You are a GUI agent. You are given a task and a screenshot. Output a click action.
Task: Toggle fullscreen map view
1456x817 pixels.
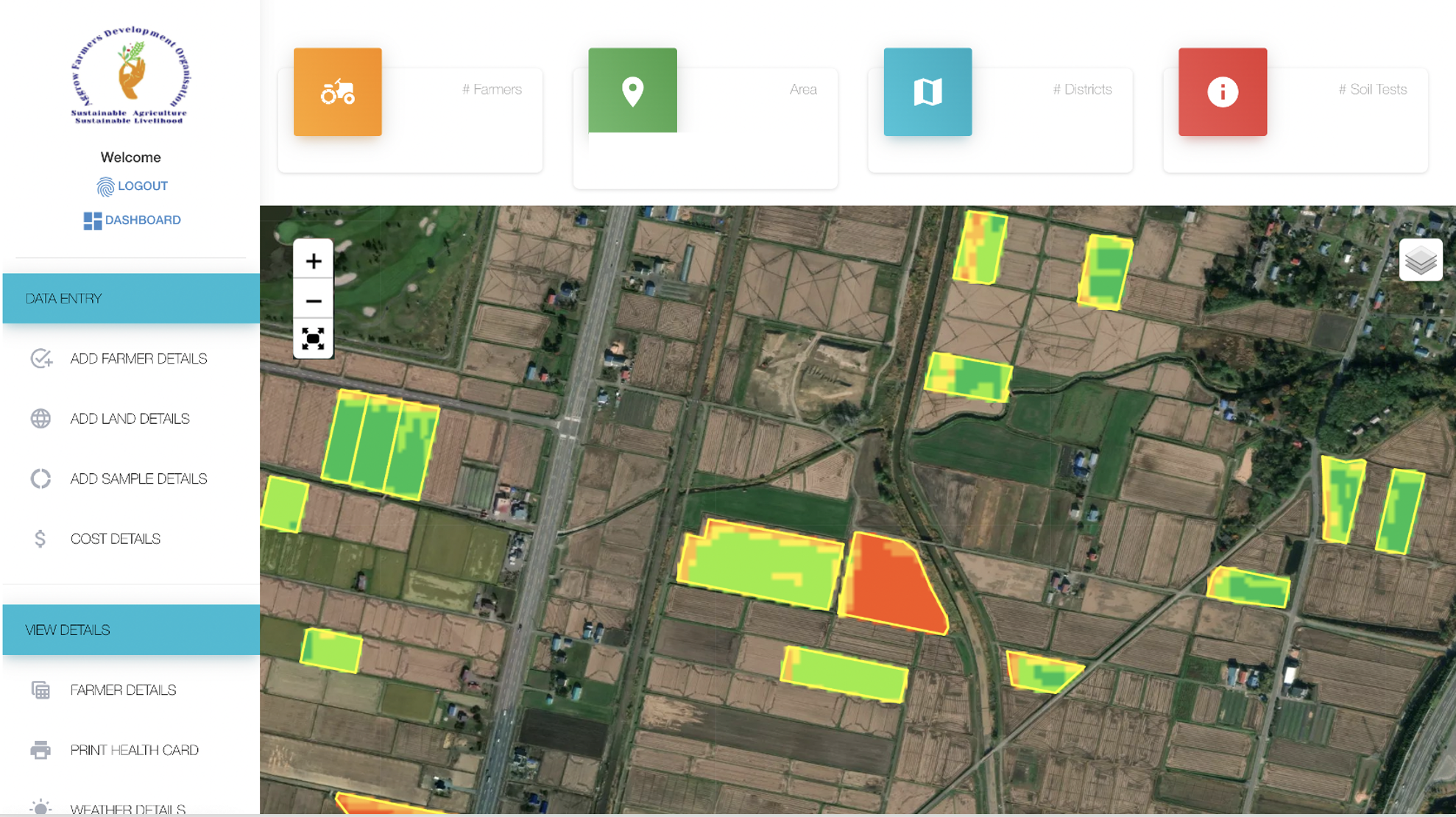click(314, 339)
